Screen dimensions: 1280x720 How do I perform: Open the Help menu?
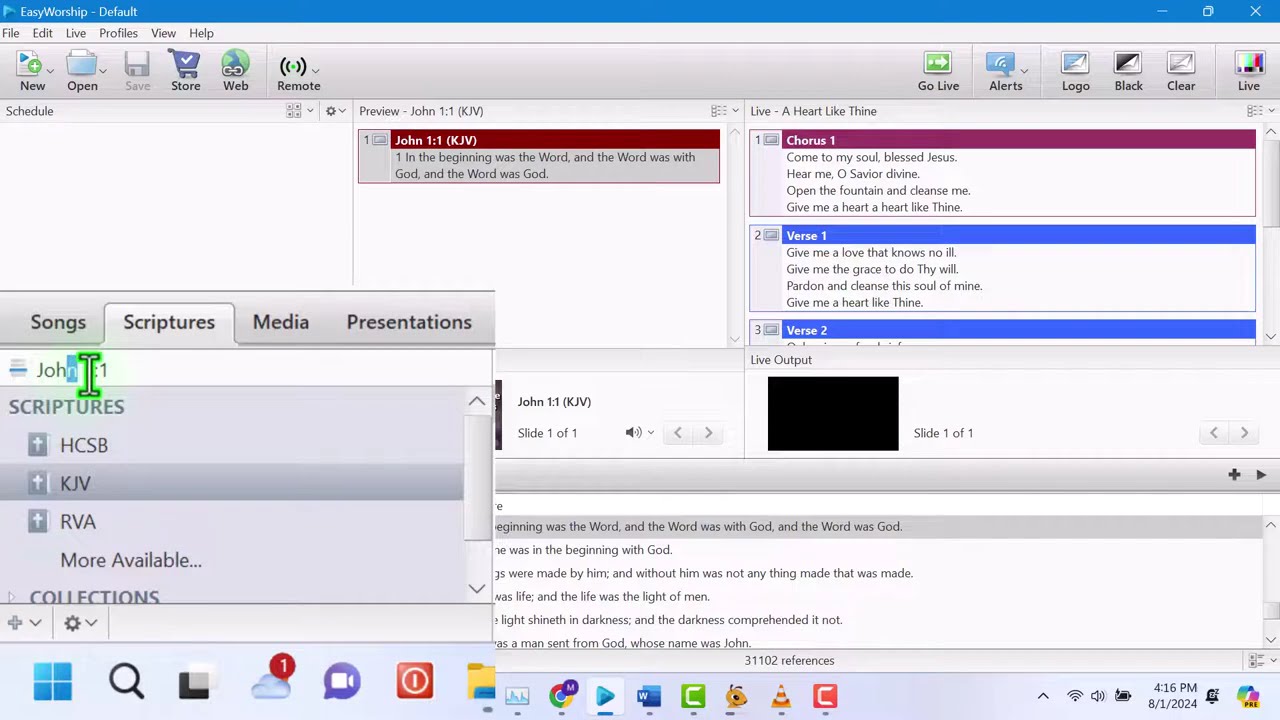click(201, 33)
